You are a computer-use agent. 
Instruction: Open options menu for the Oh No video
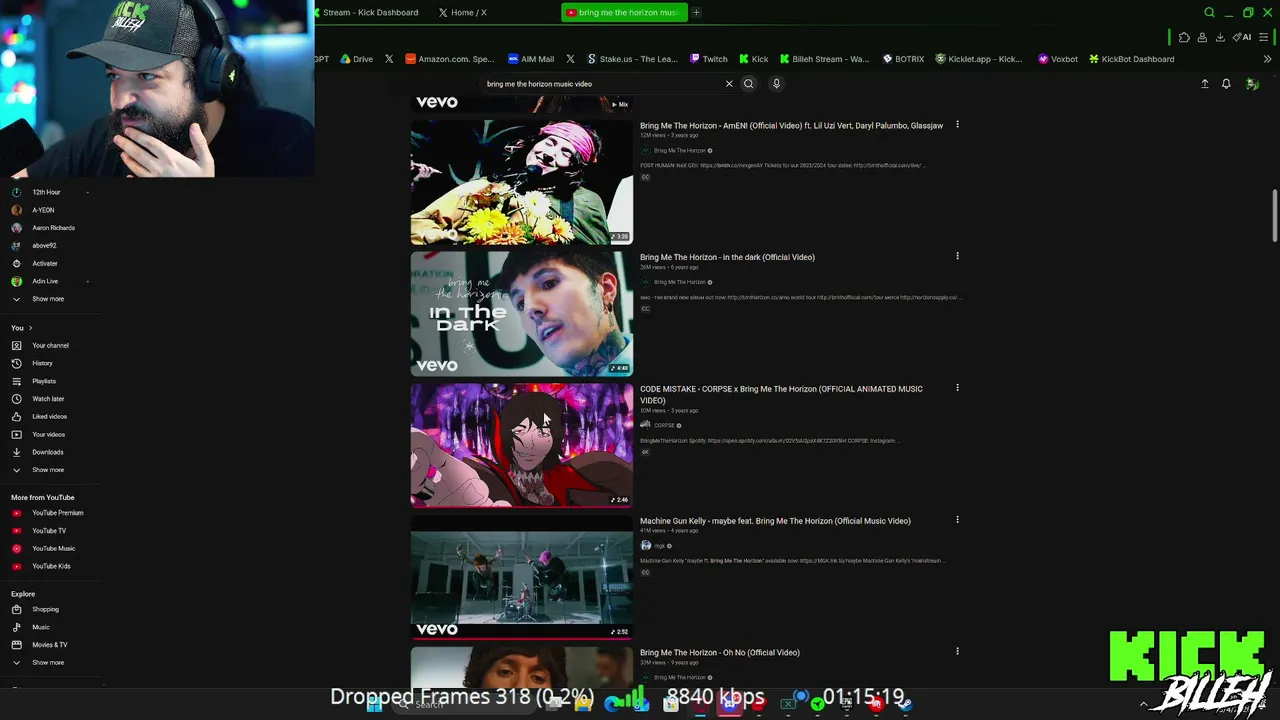(x=957, y=652)
